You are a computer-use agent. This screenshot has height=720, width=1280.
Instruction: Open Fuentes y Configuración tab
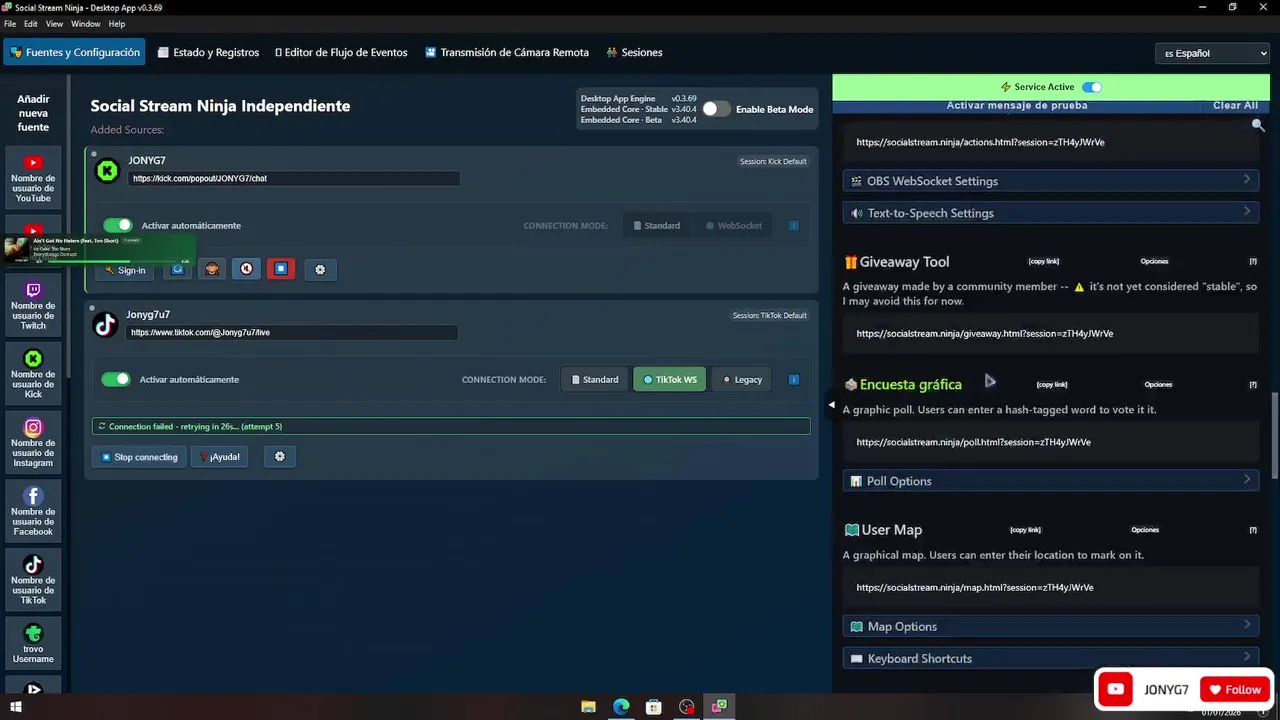[74, 52]
